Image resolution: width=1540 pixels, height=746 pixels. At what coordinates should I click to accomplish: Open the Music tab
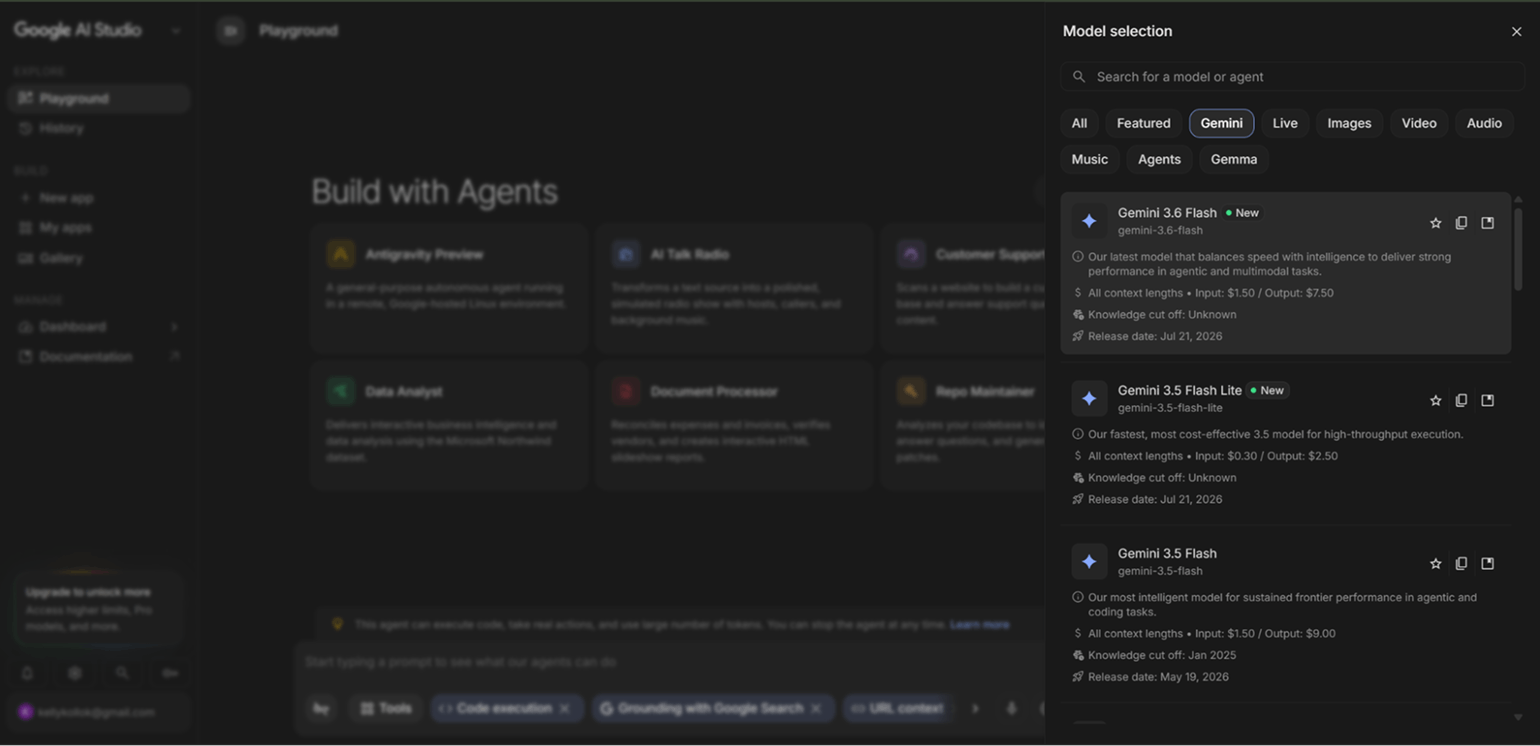tap(1089, 159)
